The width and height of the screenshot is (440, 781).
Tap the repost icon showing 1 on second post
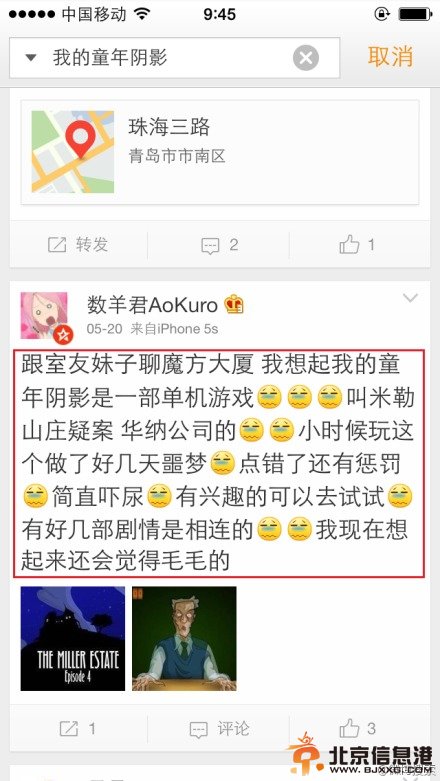point(78,729)
